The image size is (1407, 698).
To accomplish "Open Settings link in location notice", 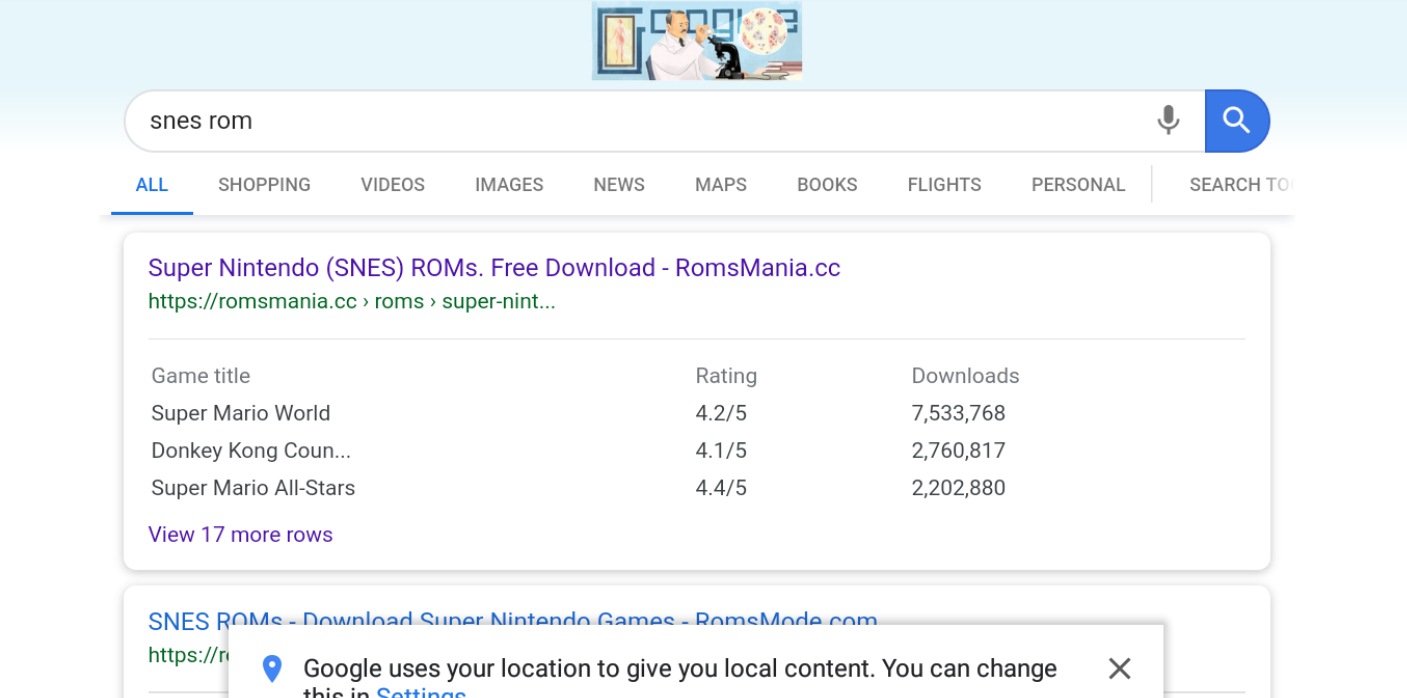I will tap(421, 692).
